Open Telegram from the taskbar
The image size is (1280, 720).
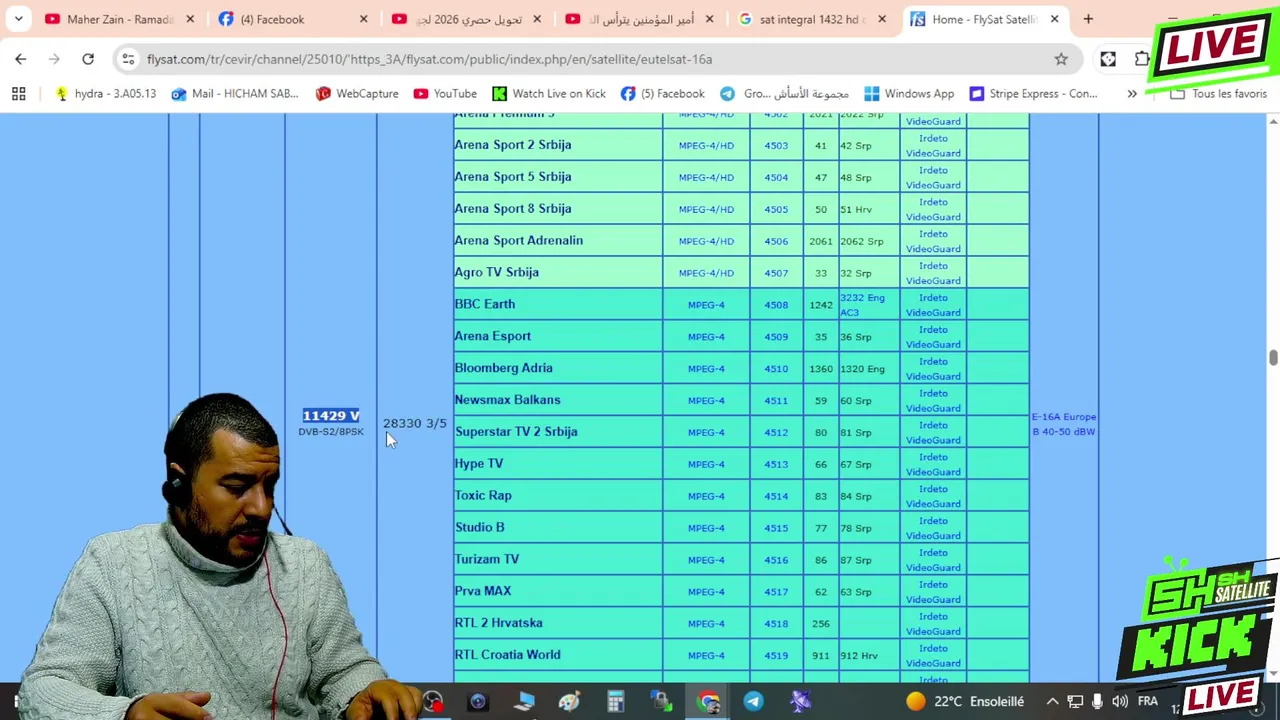(754, 702)
